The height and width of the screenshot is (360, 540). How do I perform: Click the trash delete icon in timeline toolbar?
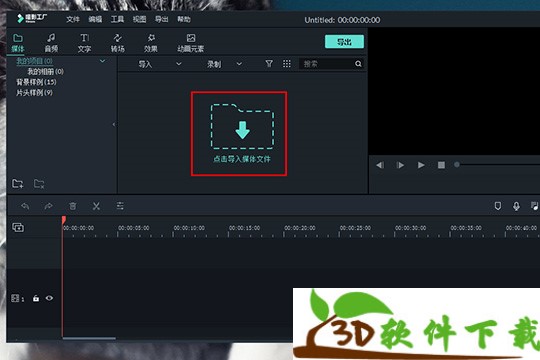tap(72, 206)
